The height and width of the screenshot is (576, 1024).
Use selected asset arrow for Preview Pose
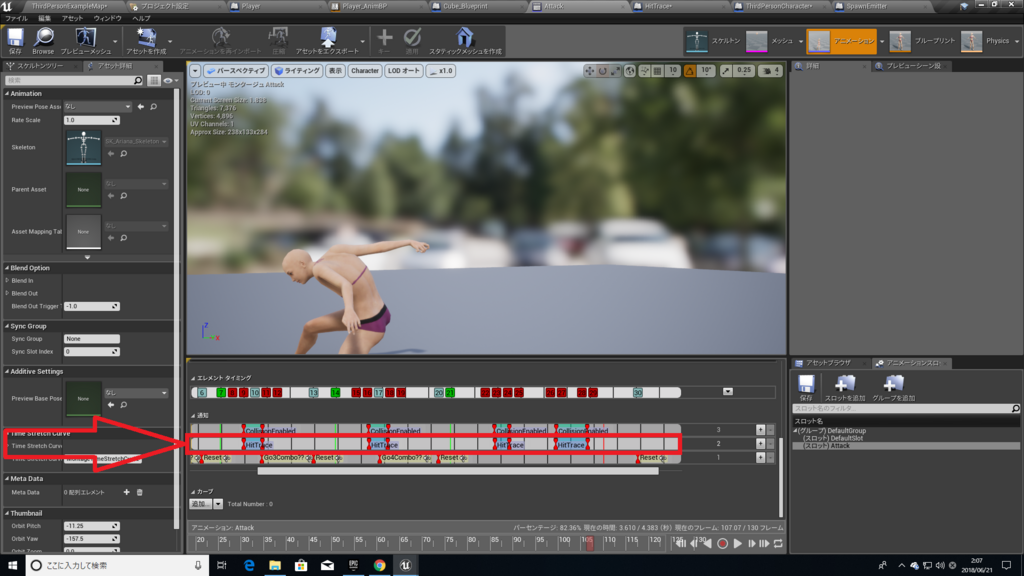[x=141, y=106]
